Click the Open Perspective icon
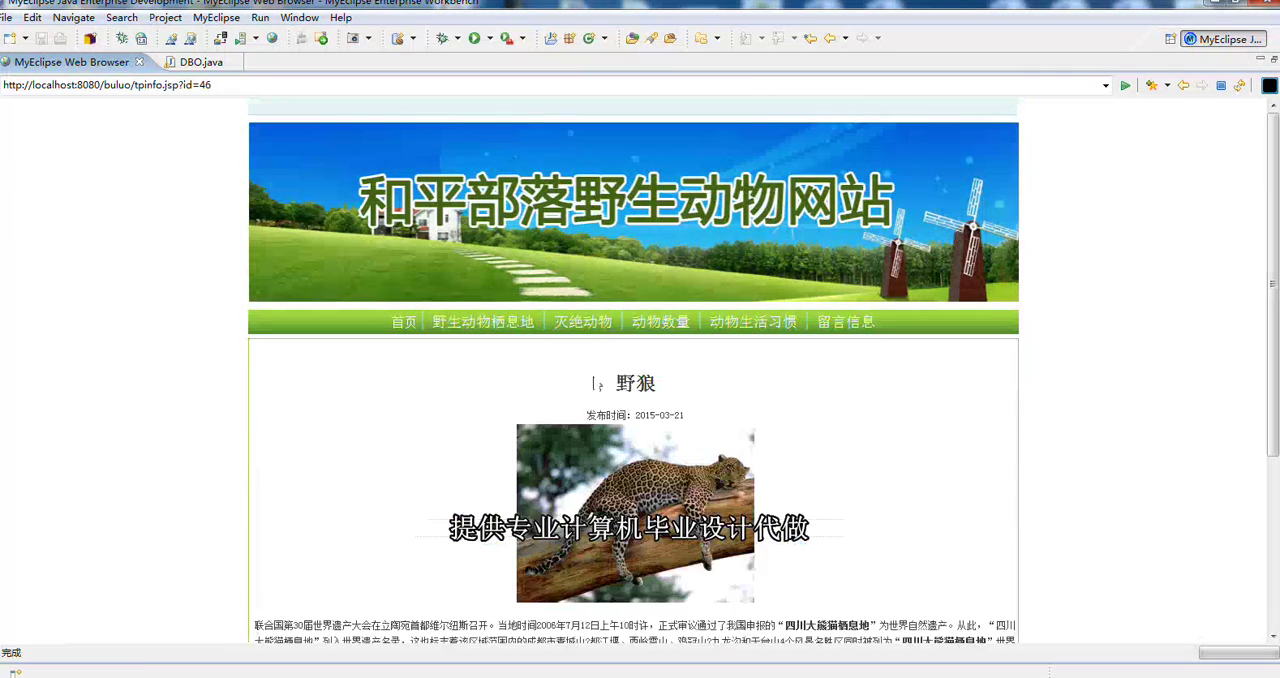Image resolution: width=1280 pixels, height=678 pixels. click(1170, 39)
